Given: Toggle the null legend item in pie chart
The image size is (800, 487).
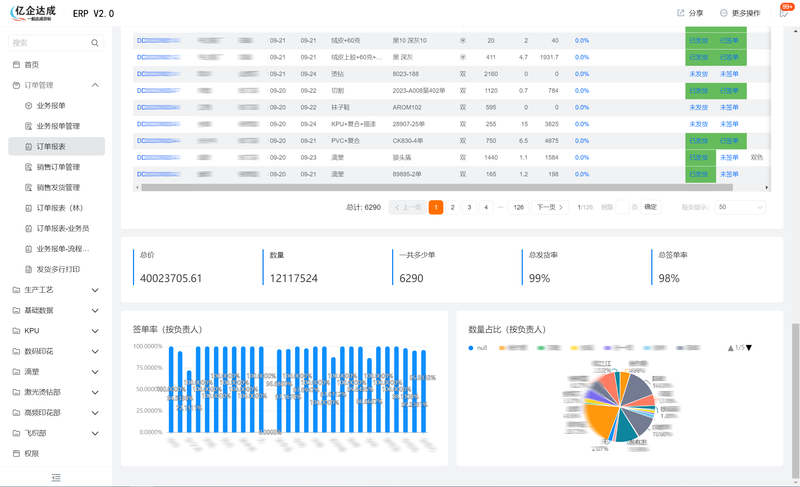Looking at the screenshot, I should pos(476,348).
